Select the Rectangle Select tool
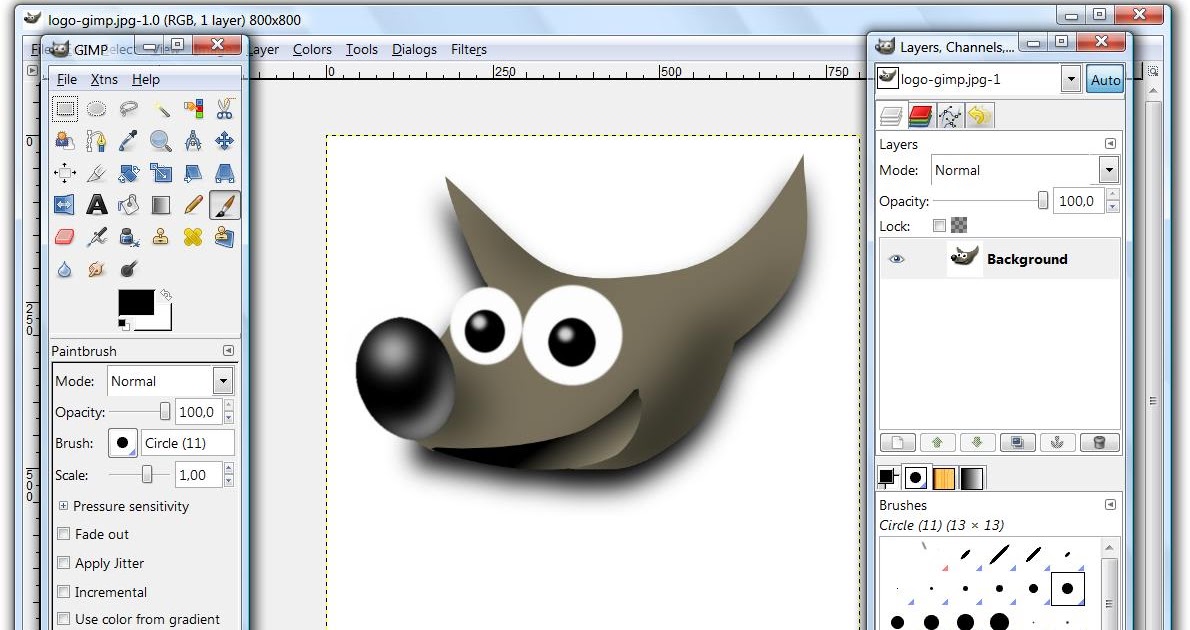The height and width of the screenshot is (630, 1190). click(65, 109)
